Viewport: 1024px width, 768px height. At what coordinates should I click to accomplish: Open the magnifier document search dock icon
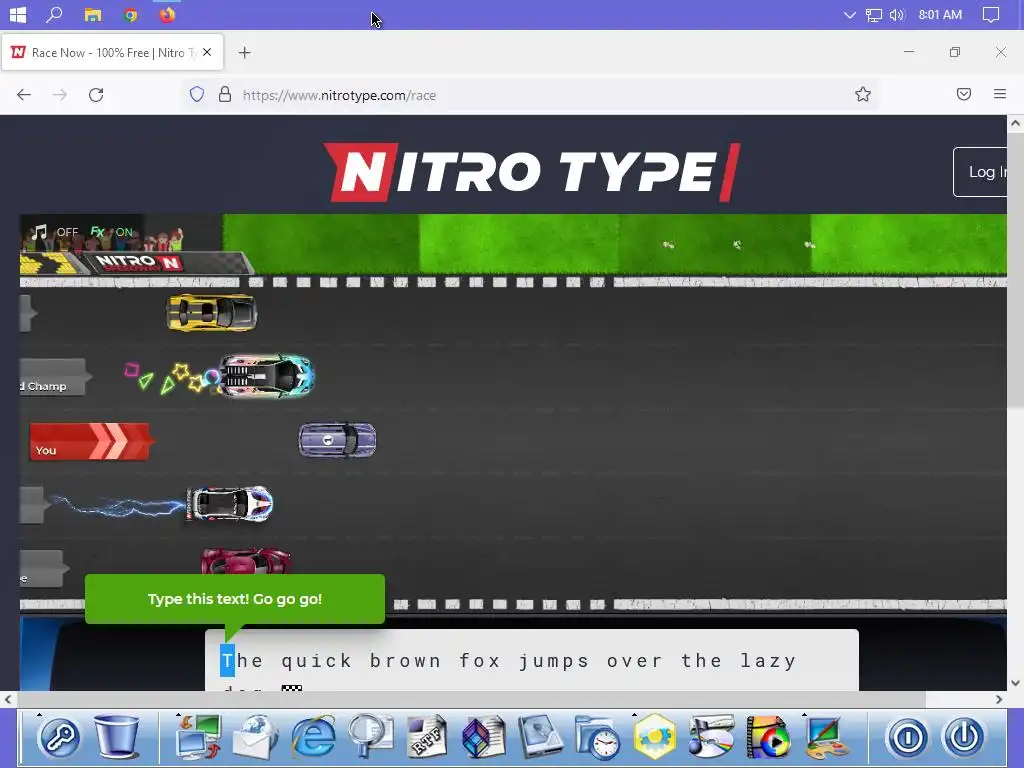pos(370,737)
